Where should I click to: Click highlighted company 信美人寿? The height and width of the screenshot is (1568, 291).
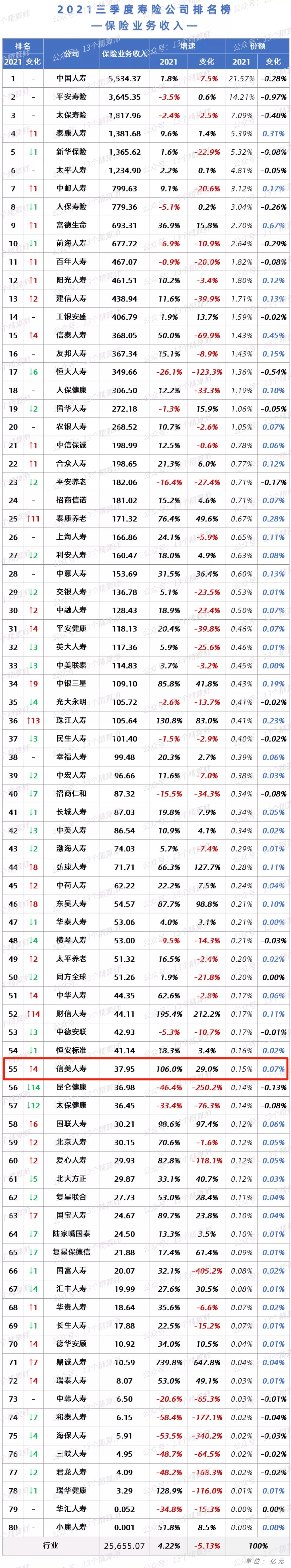[x=71, y=1068]
